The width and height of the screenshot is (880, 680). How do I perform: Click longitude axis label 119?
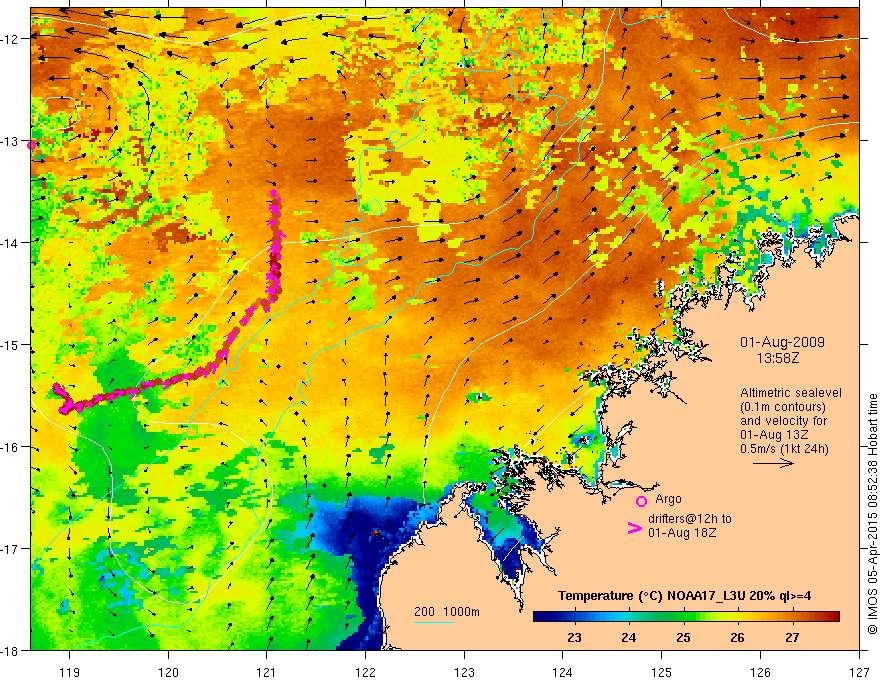pos(70,672)
